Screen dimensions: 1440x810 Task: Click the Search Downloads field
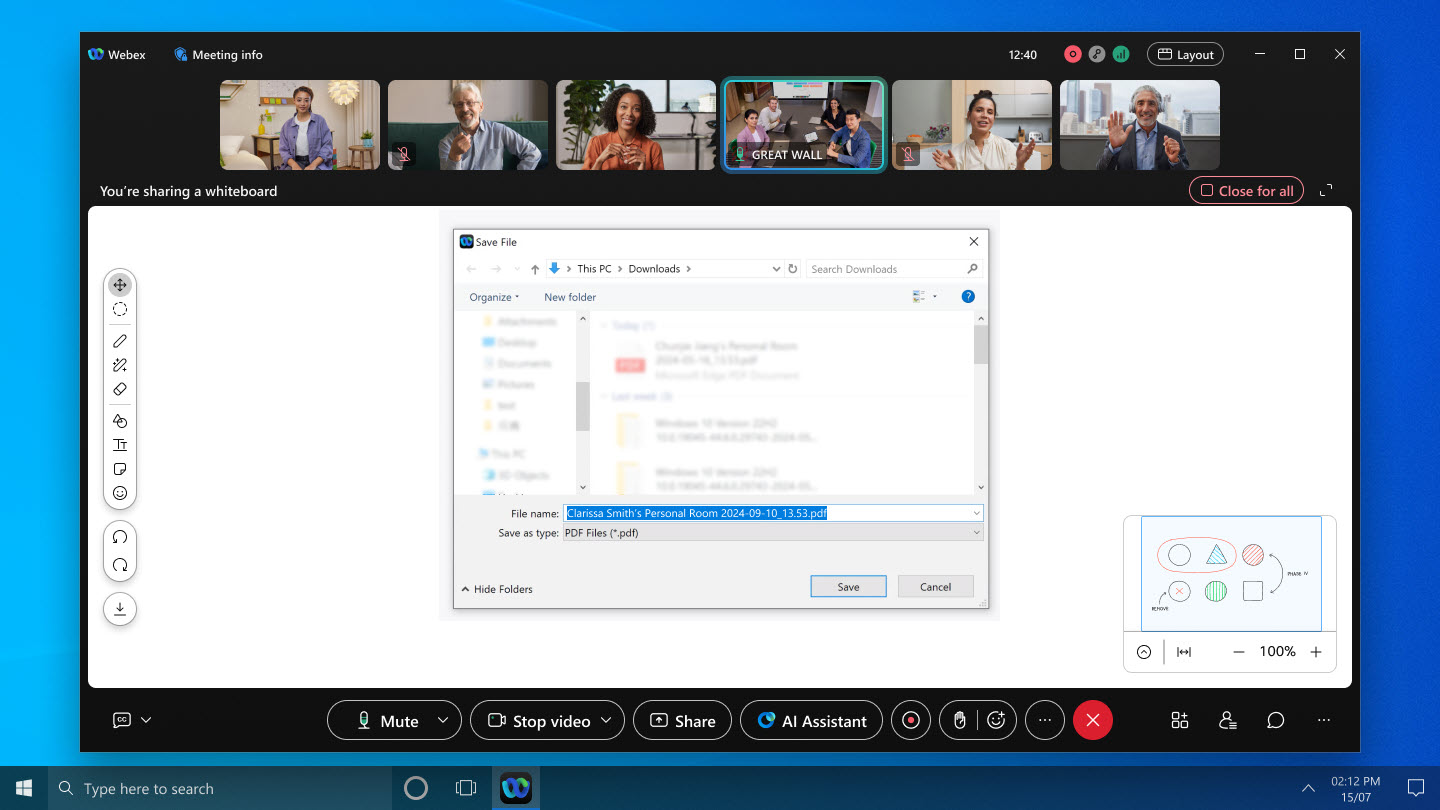click(x=894, y=269)
